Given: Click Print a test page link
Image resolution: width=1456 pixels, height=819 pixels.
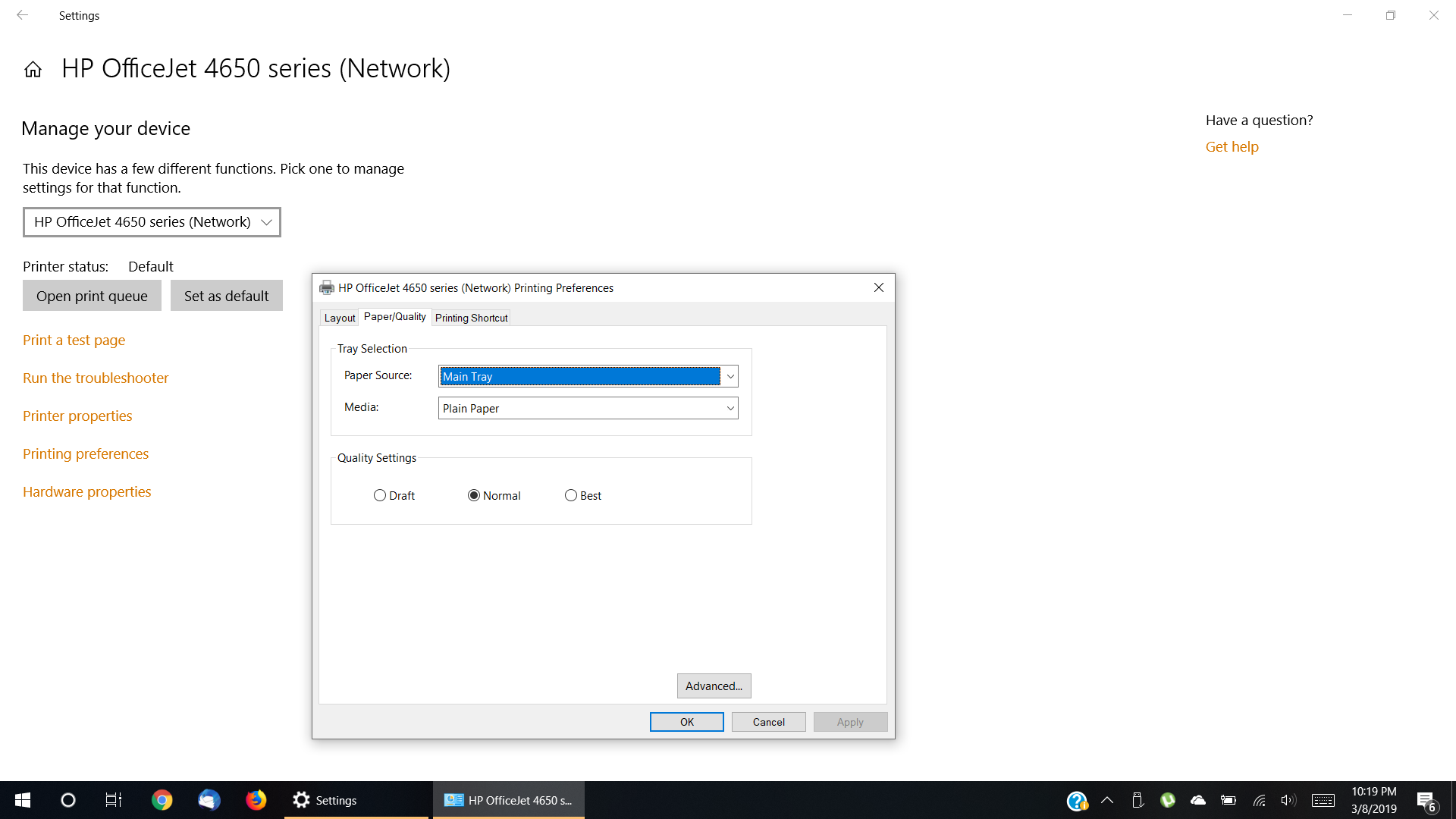Looking at the screenshot, I should pyautogui.click(x=74, y=340).
